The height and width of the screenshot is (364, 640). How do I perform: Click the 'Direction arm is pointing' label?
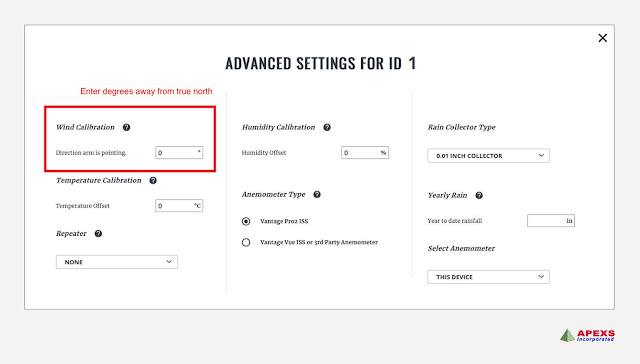pyautogui.click(x=91, y=153)
